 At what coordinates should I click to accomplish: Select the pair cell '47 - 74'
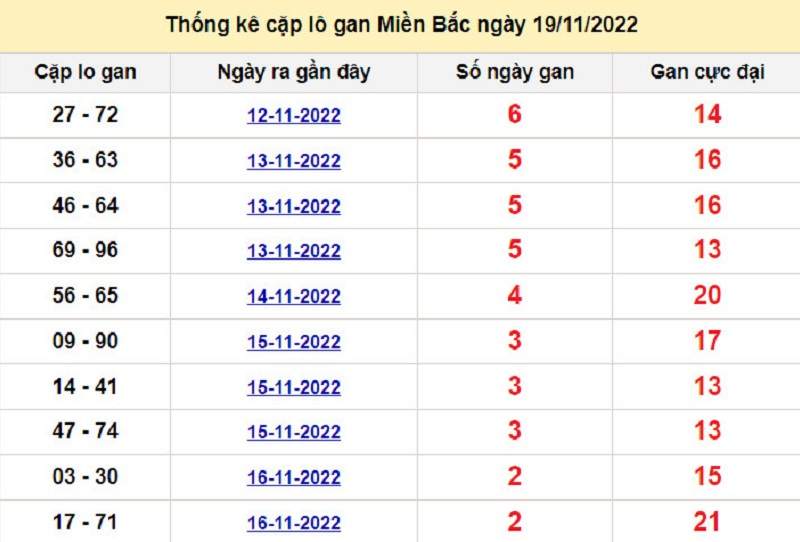(85, 431)
